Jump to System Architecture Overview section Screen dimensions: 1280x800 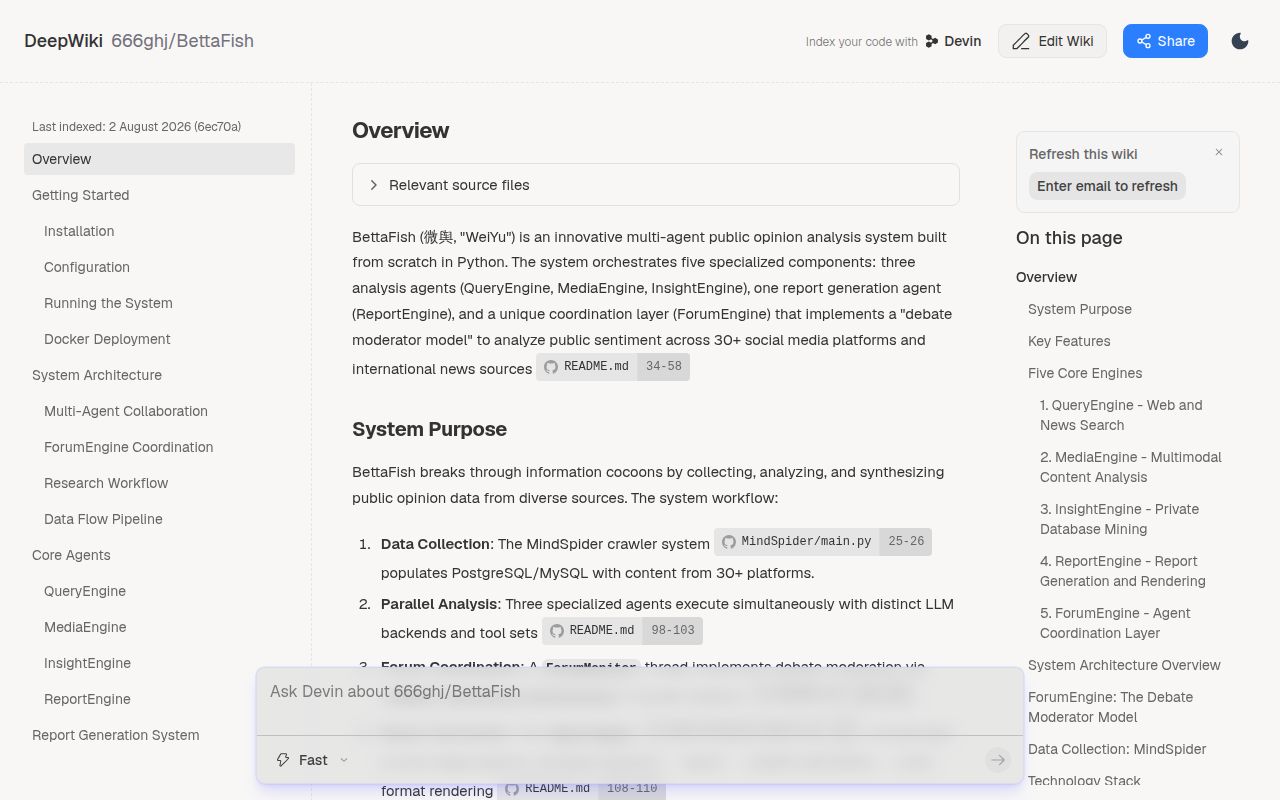click(1124, 665)
